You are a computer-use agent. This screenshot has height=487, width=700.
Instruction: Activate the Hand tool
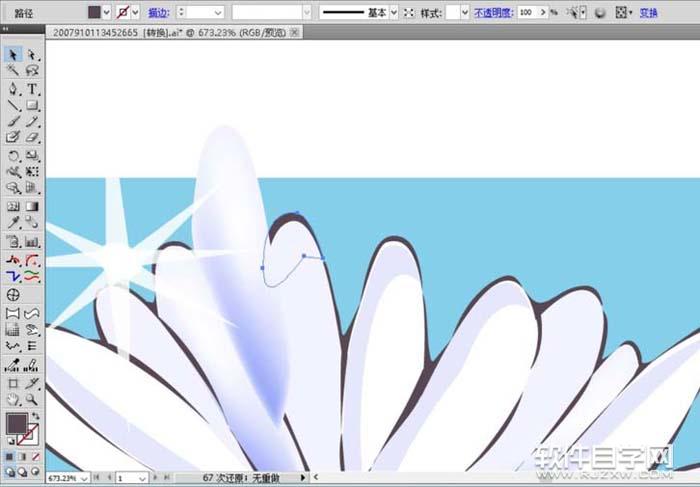click(13, 399)
